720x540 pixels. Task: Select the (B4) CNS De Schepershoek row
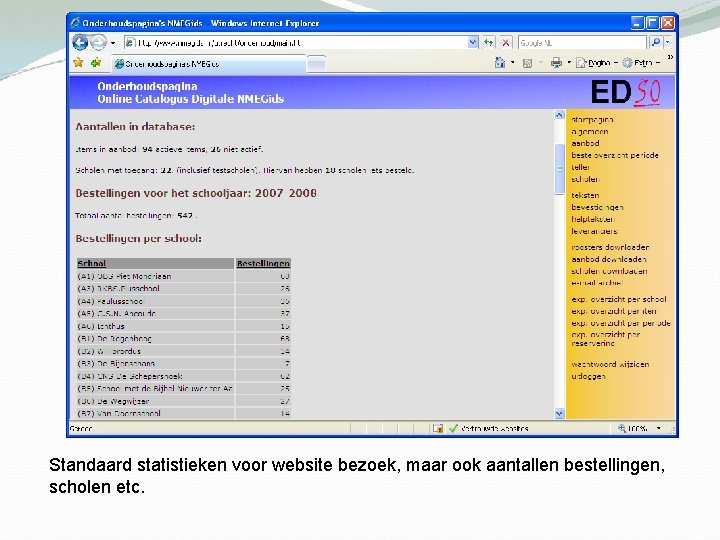tap(184, 376)
